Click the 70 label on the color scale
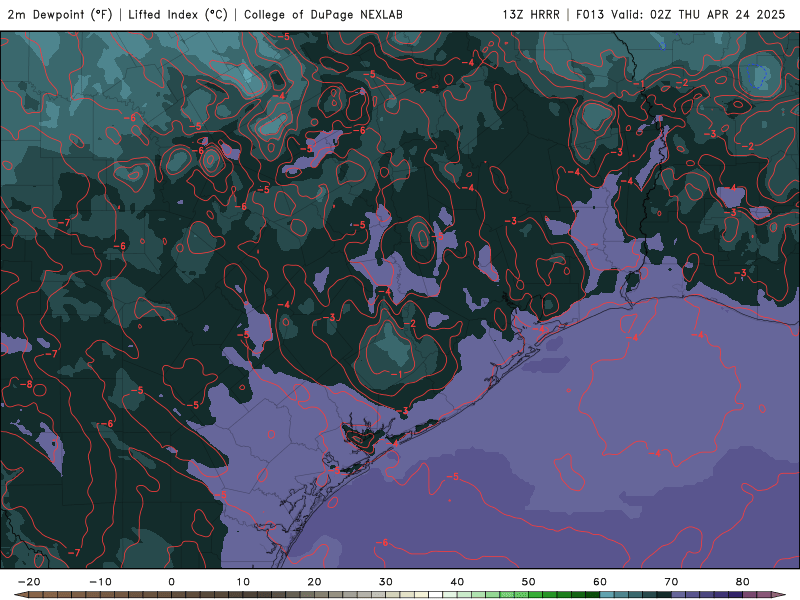The image size is (800, 600). click(671, 582)
